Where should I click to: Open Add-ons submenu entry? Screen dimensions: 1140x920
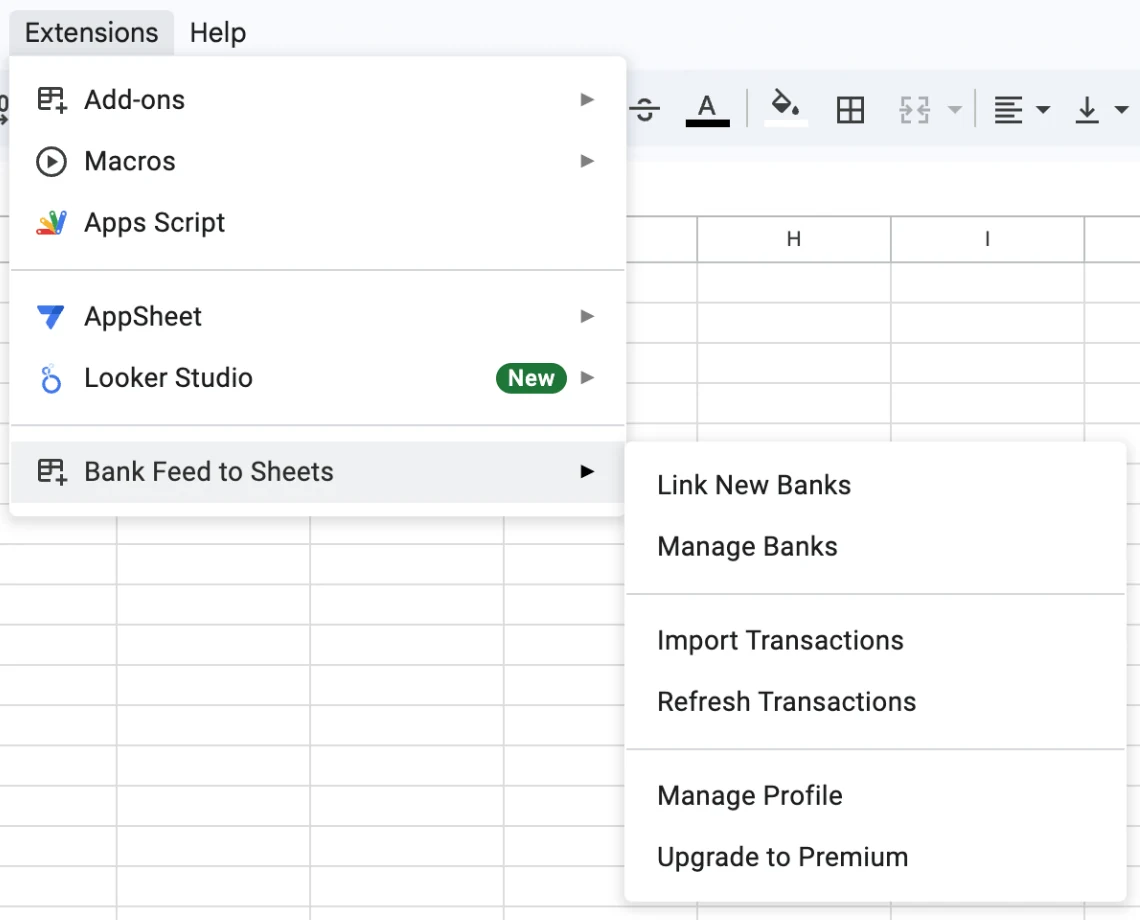point(318,100)
